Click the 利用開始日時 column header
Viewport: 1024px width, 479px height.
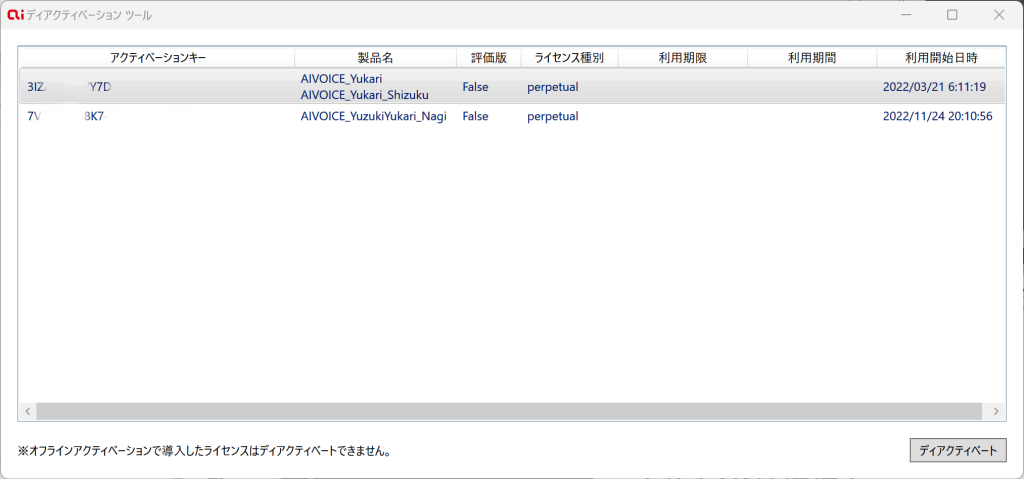pos(941,58)
